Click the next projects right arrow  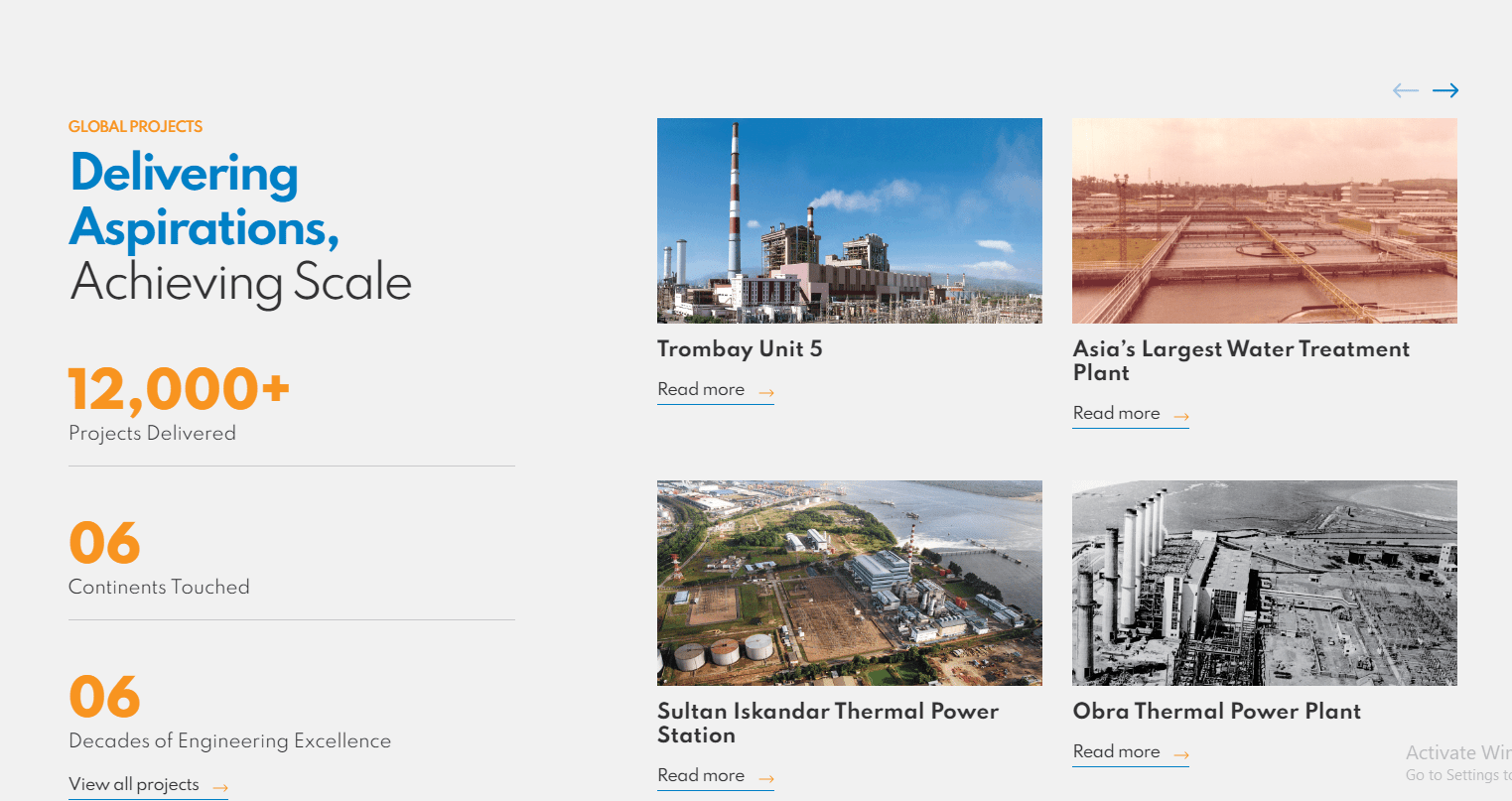click(1445, 90)
